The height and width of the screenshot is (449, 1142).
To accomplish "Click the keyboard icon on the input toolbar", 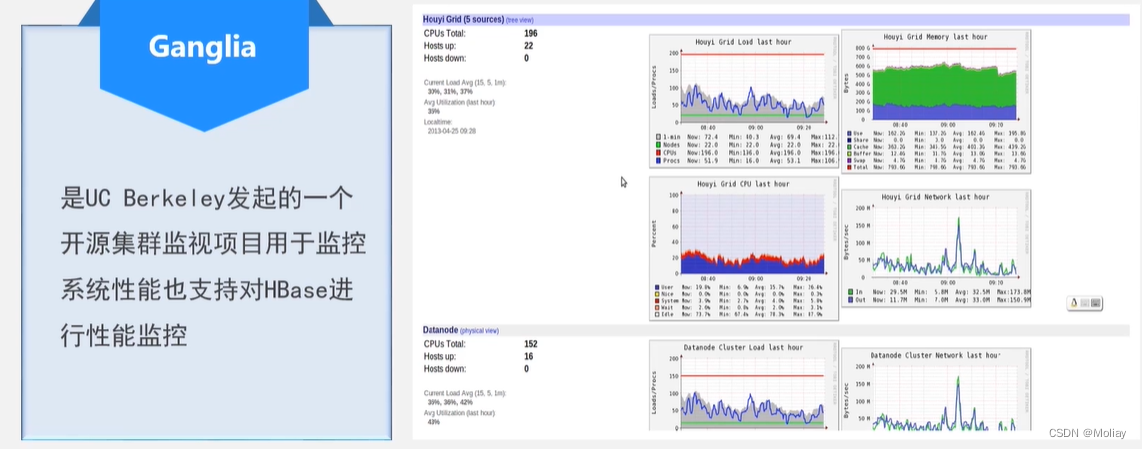I will click(1096, 303).
